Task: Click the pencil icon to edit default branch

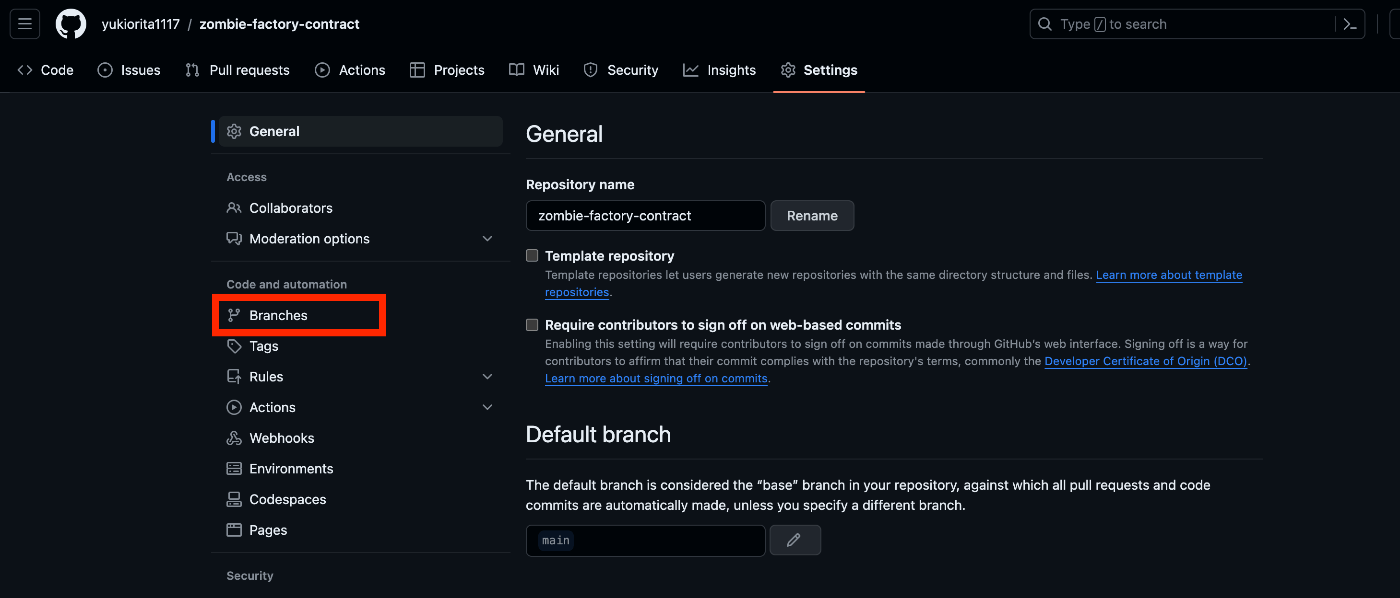Action: (x=794, y=540)
